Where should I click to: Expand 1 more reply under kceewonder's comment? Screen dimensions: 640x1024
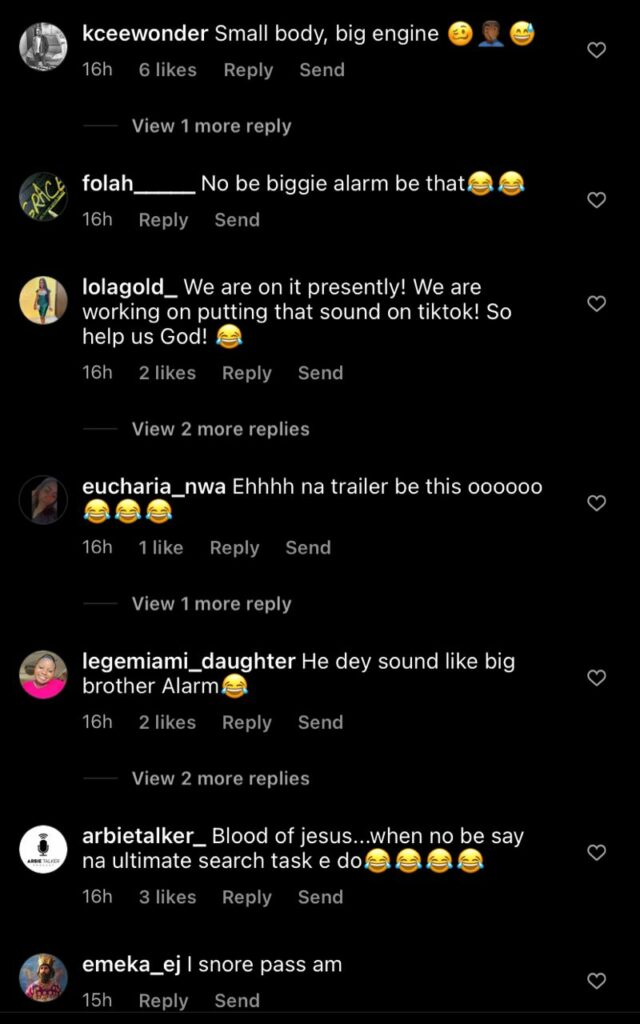tap(211, 126)
